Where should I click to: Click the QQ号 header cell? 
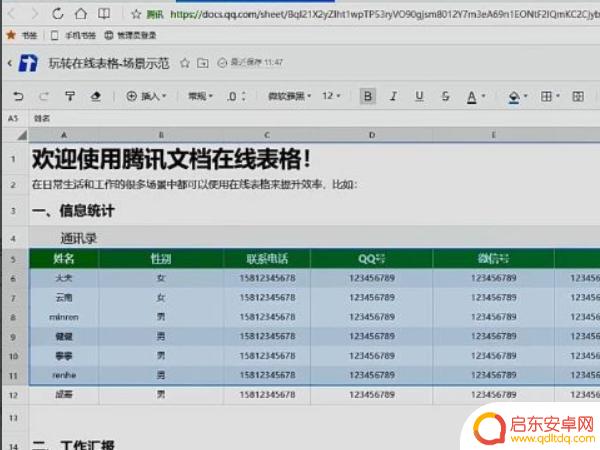(x=372, y=259)
